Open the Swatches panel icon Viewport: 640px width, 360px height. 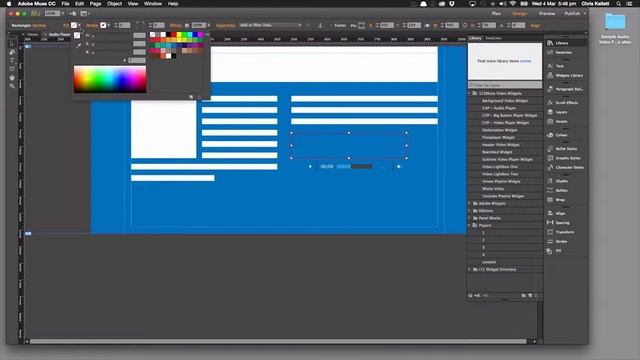pyautogui.click(x=550, y=52)
